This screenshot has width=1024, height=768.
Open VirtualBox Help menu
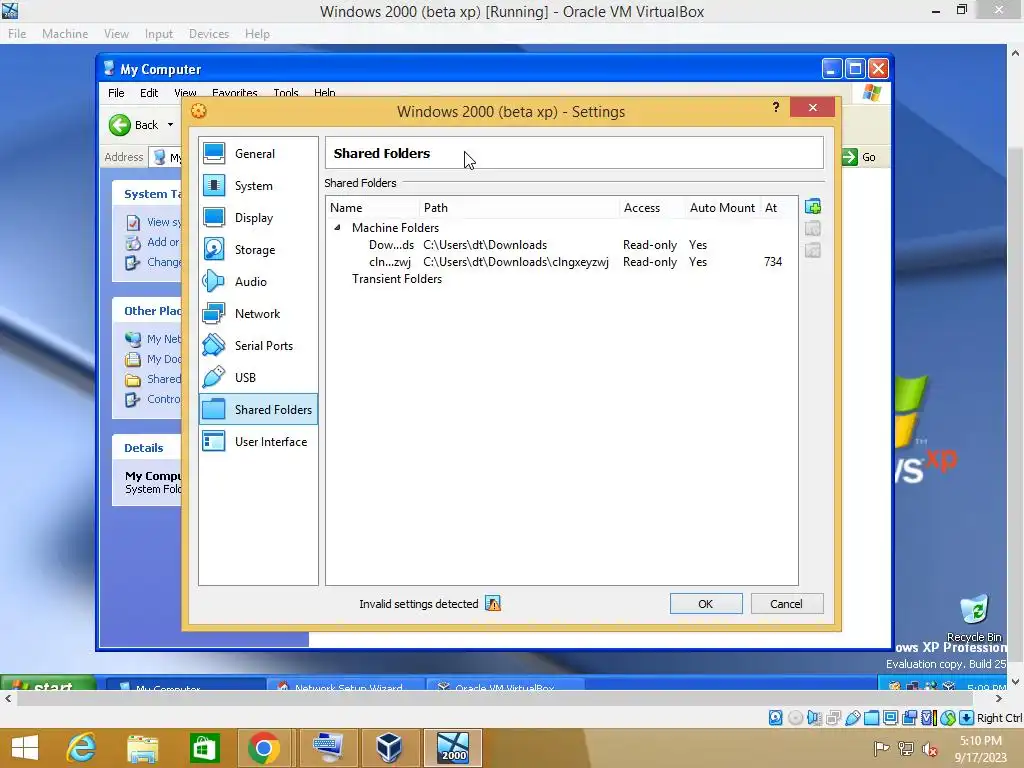[x=257, y=34]
